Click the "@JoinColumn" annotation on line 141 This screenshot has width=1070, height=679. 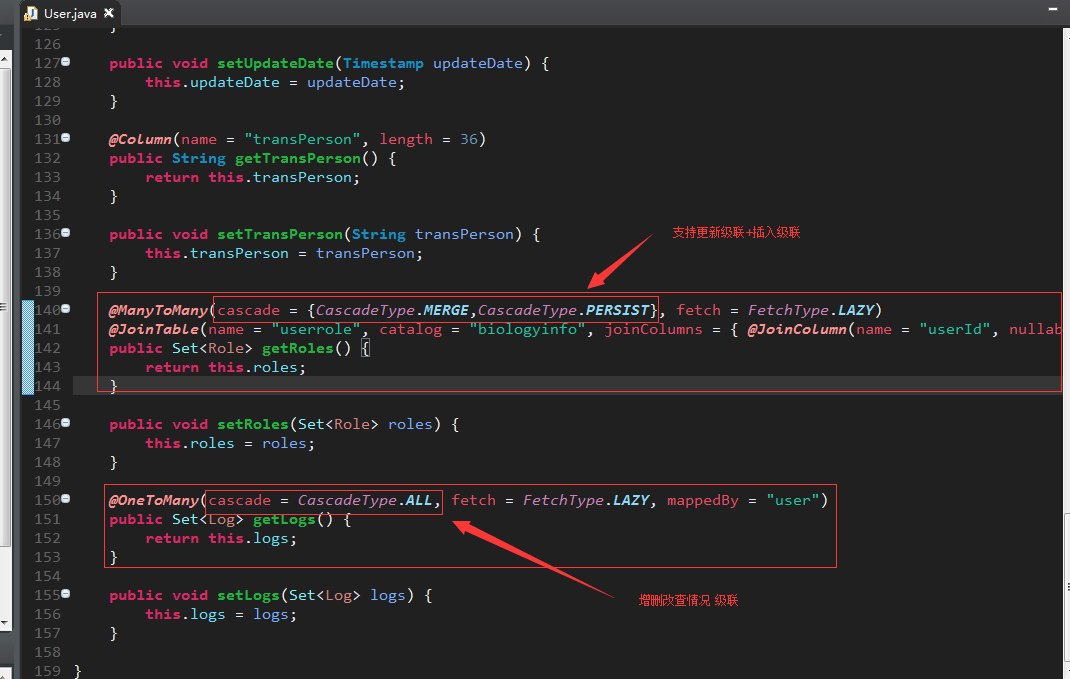[797, 330]
